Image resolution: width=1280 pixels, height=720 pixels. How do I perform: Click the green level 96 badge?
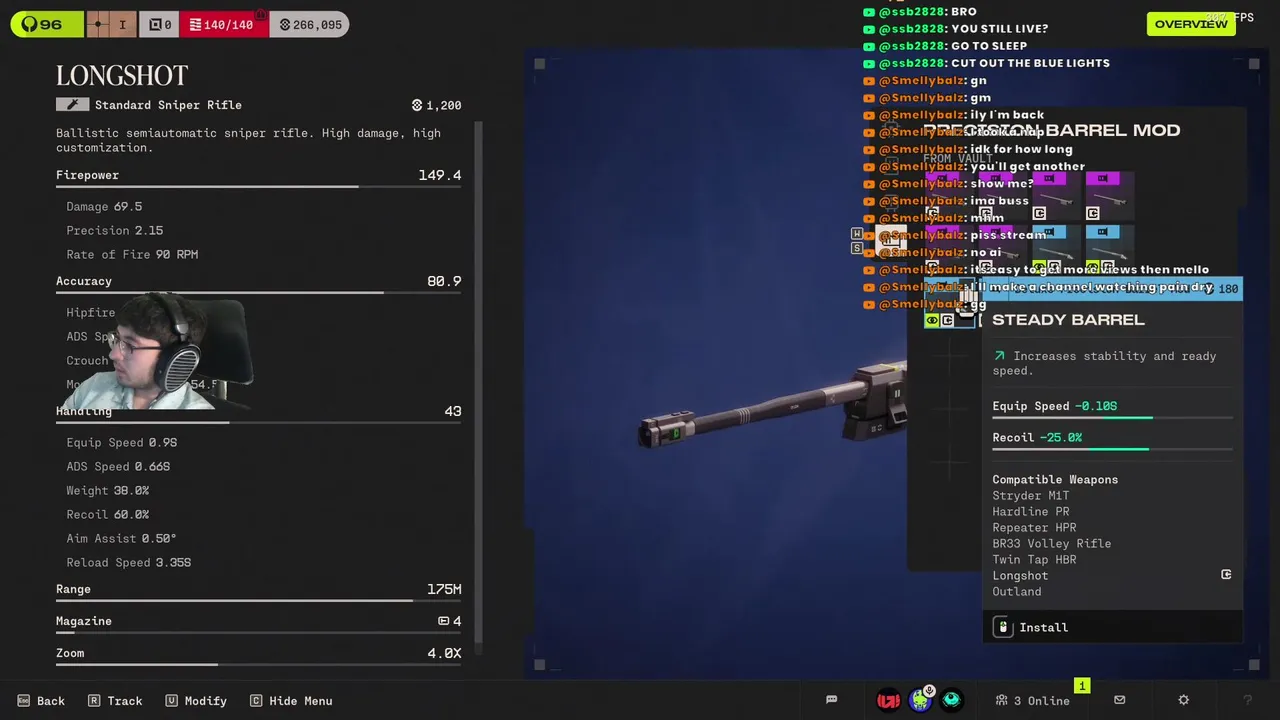(47, 24)
